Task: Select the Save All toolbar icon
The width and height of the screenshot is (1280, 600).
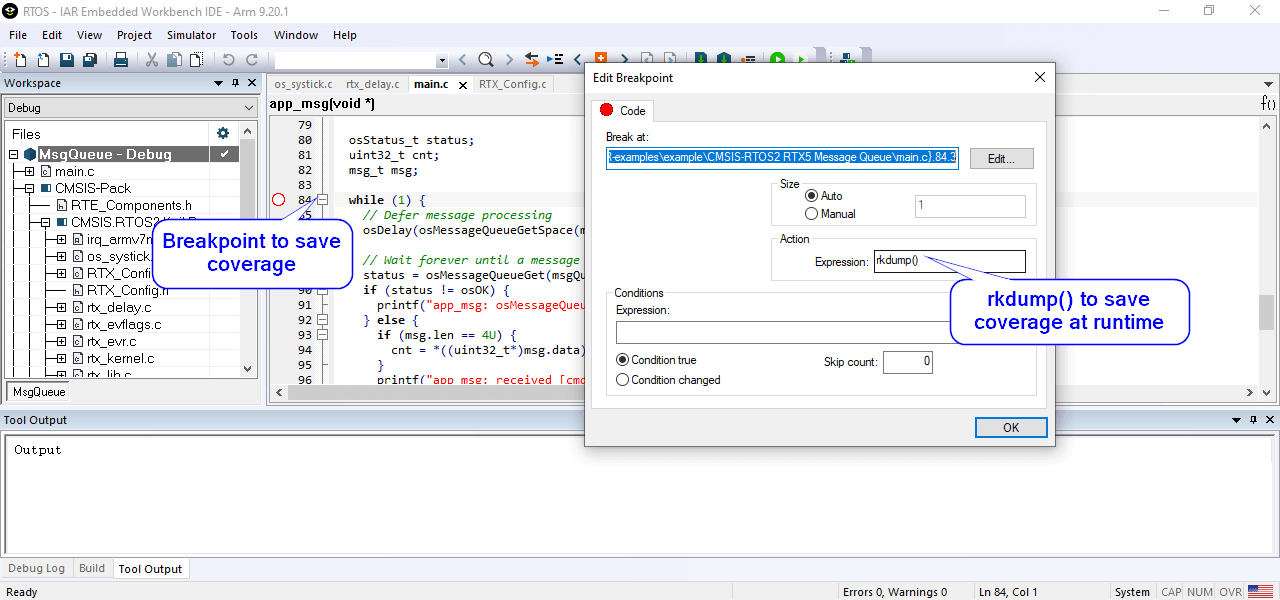Action: (90, 59)
